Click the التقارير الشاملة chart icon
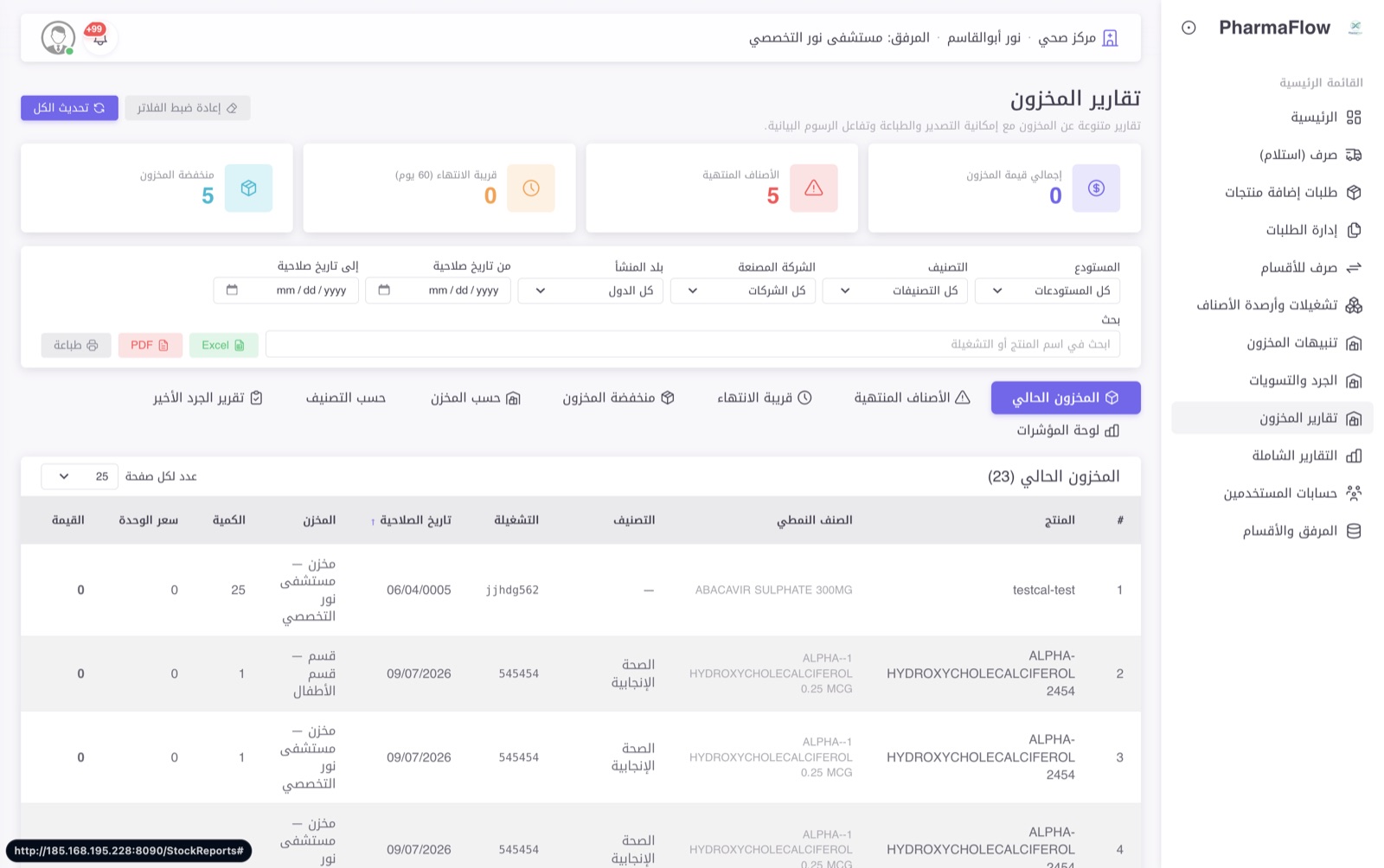 point(1354,456)
